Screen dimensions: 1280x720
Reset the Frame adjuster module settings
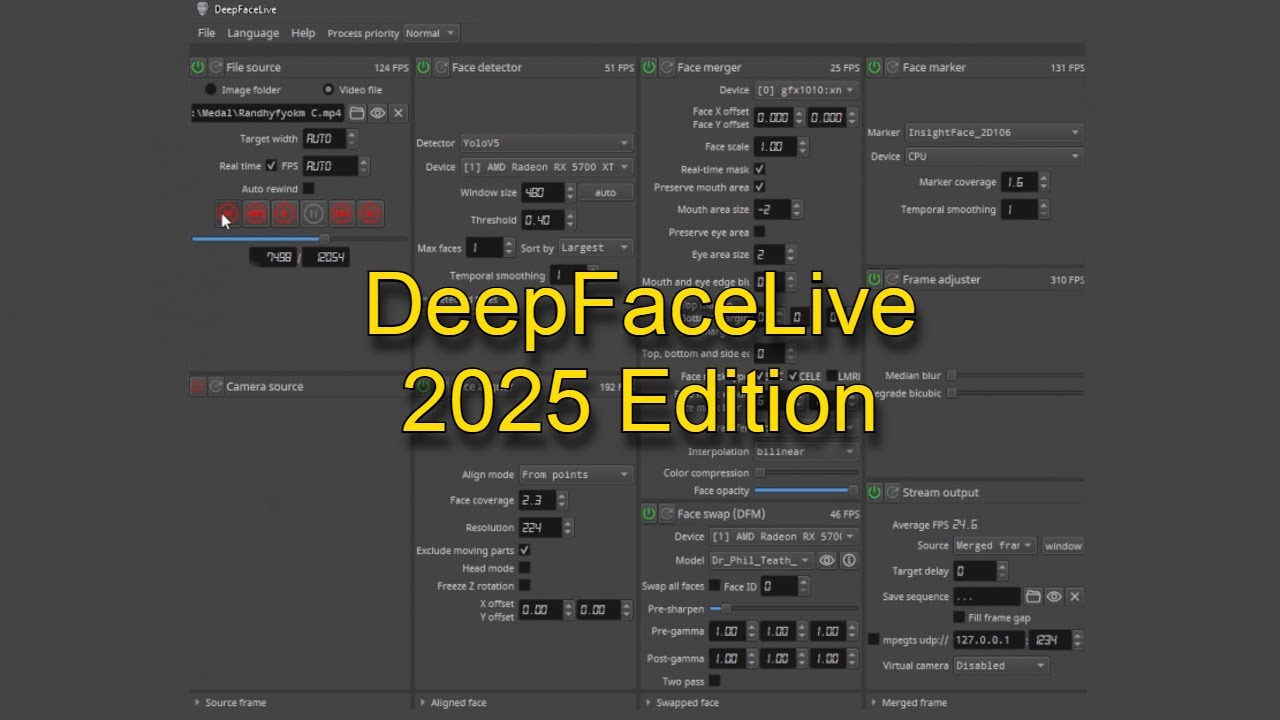892,280
